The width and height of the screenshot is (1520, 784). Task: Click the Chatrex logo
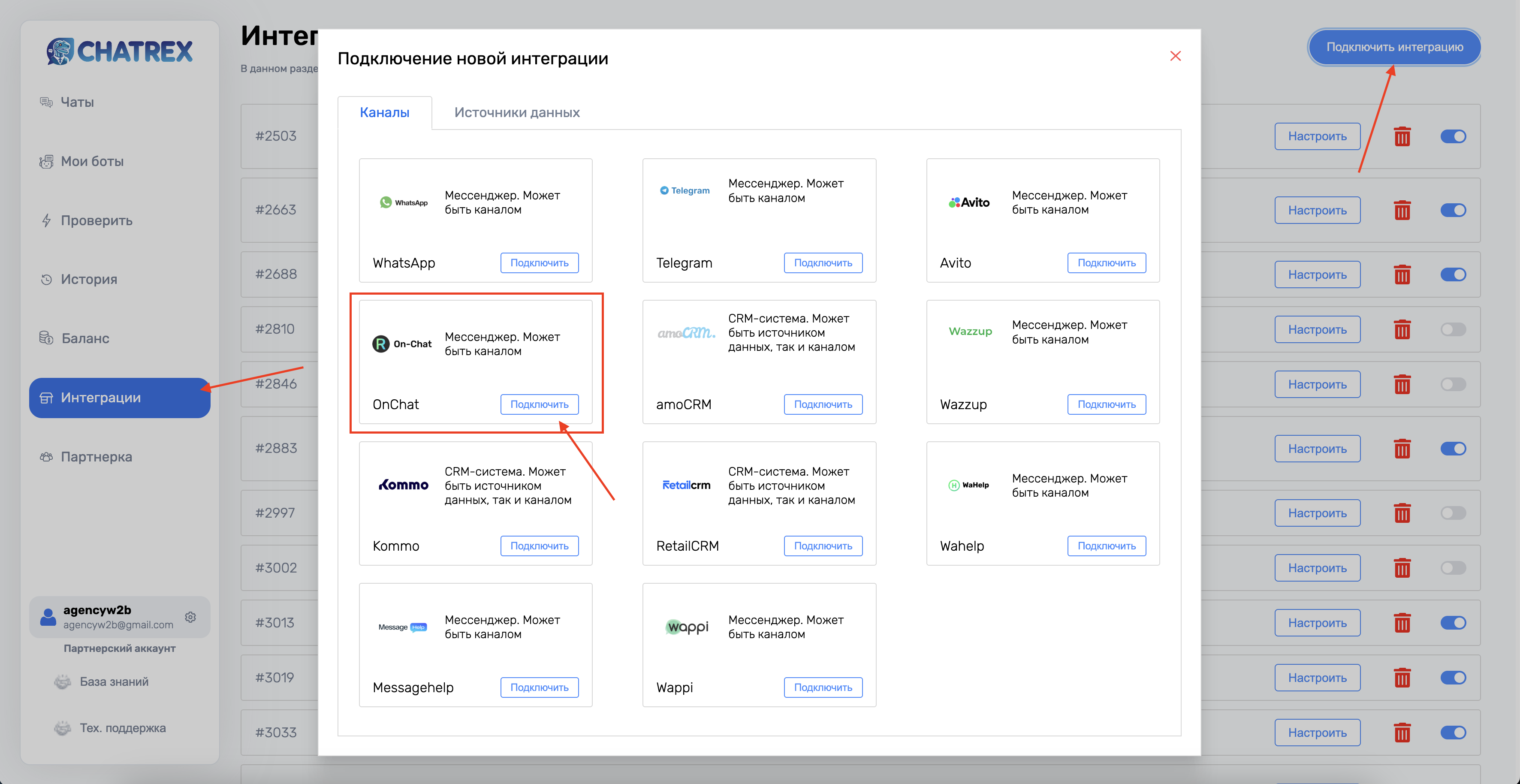119,51
